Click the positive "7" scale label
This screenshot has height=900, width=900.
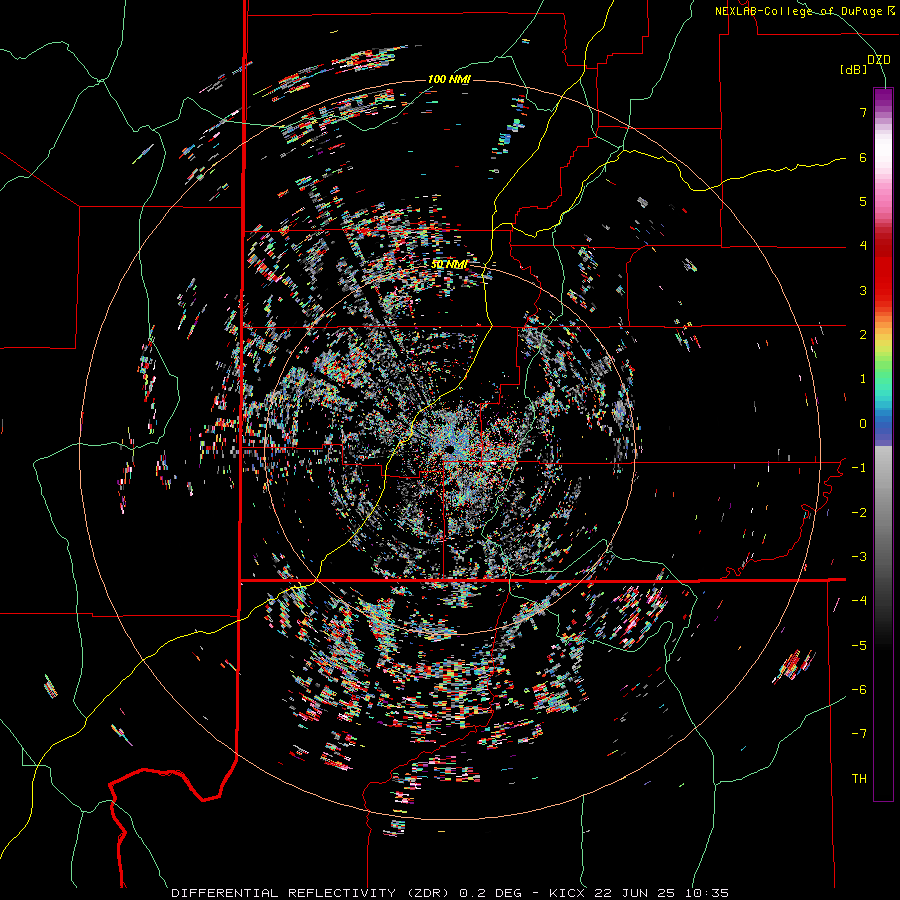point(863,112)
